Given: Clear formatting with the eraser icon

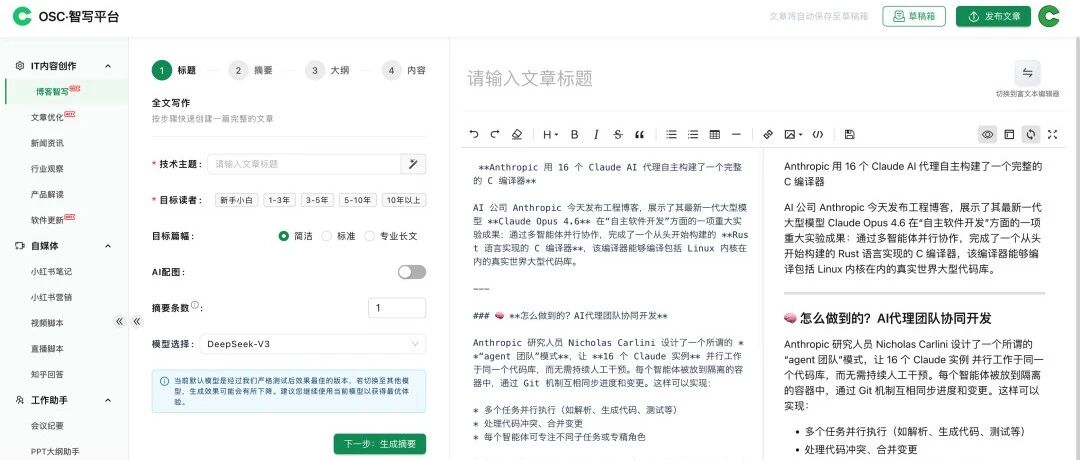Looking at the screenshot, I should 517,134.
